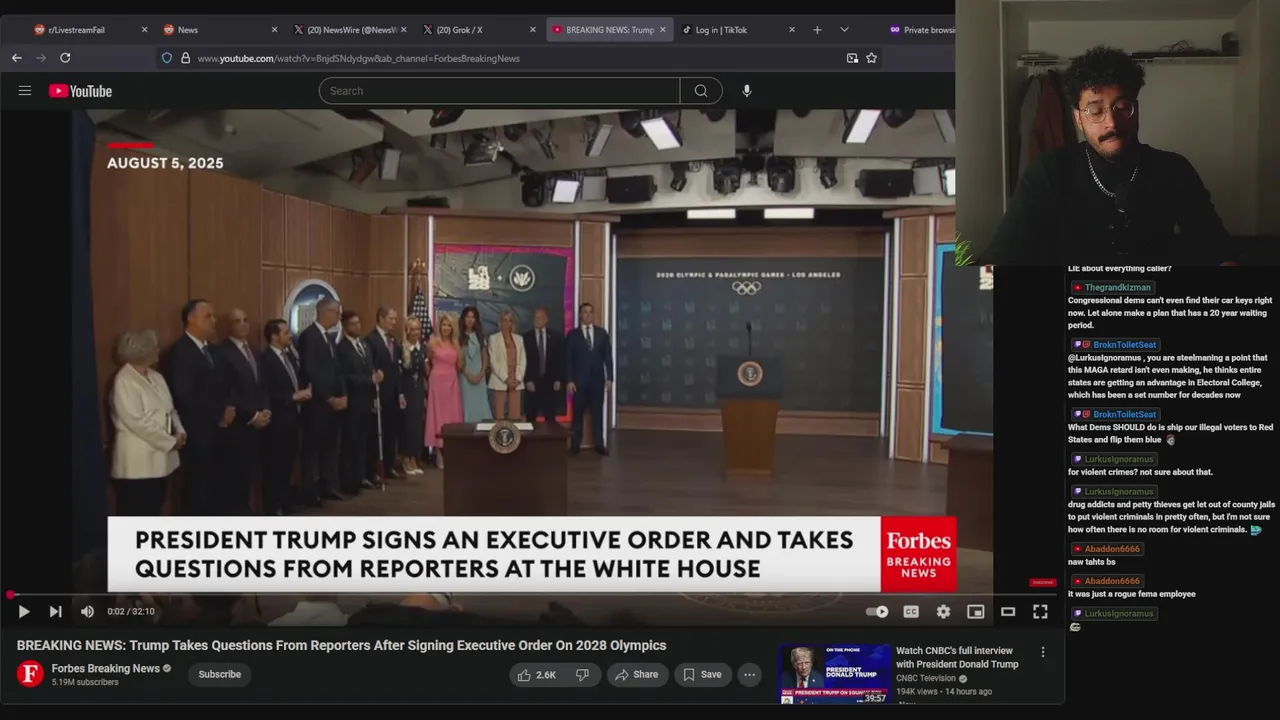The image size is (1280, 720).
Task: Open picture-in-picture icon in address bar
Action: (852, 58)
